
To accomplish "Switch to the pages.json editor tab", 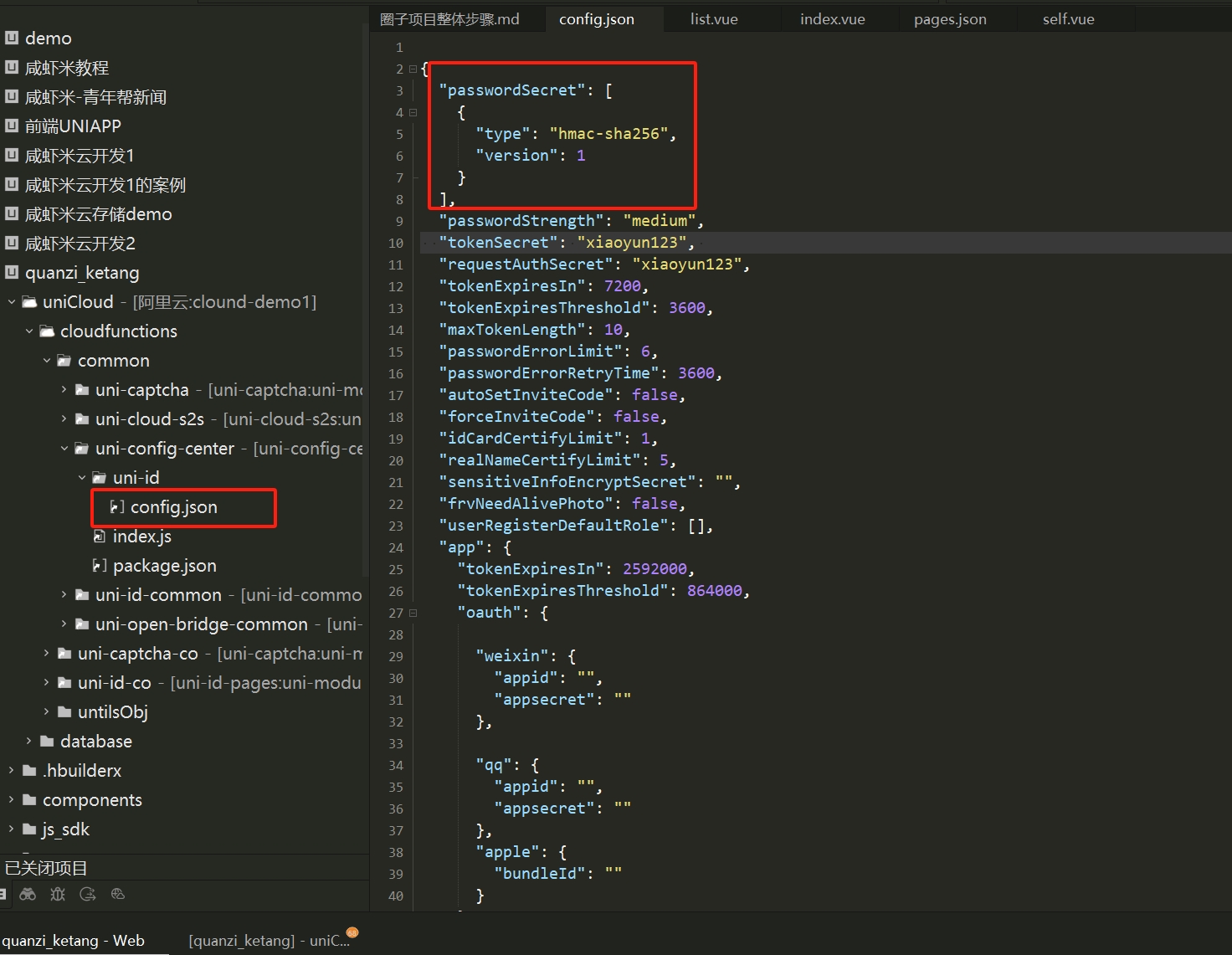I will click(x=950, y=19).
